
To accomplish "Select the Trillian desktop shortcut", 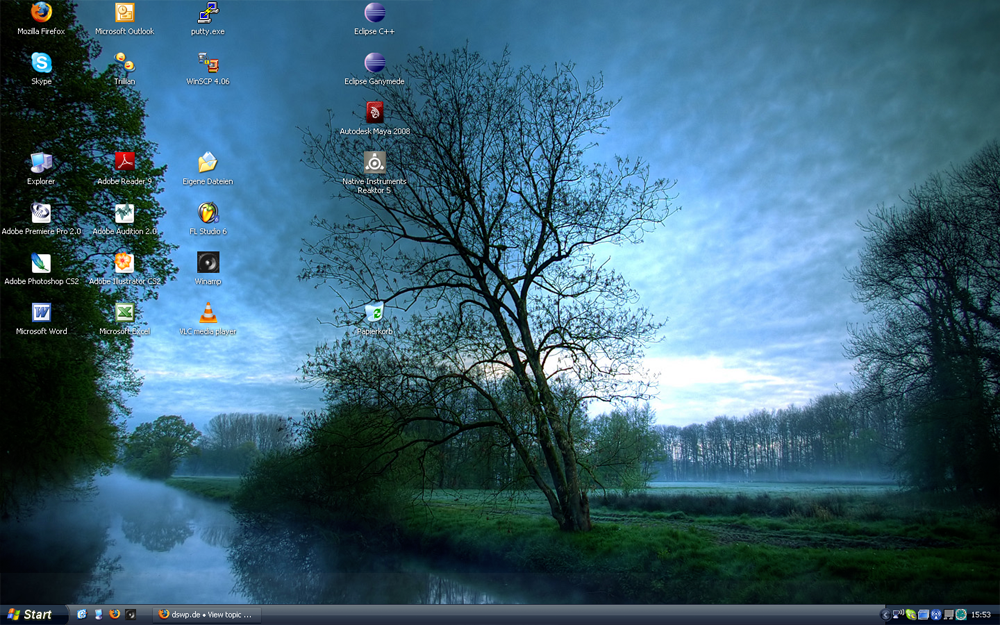I will (x=124, y=69).
